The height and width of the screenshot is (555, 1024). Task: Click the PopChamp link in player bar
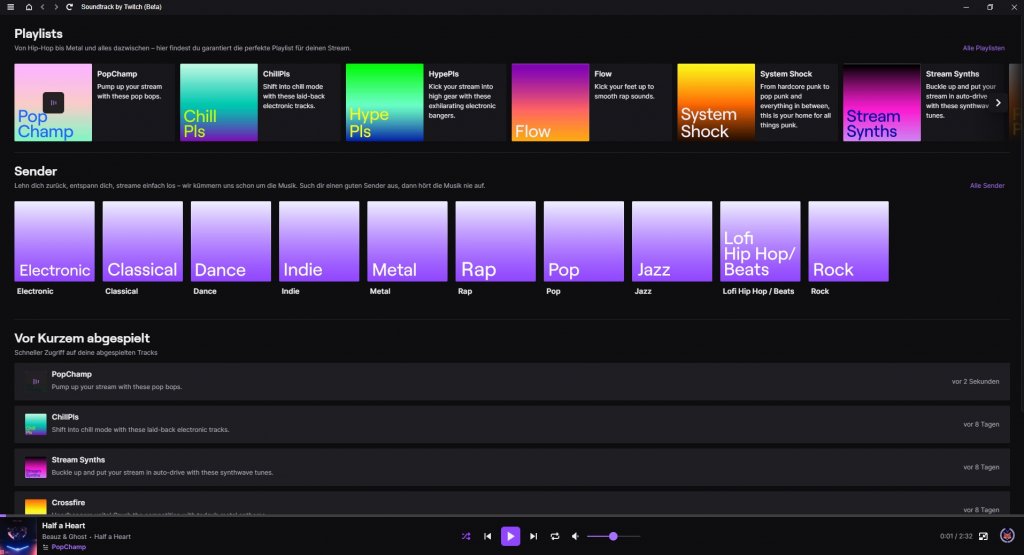[69, 547]
